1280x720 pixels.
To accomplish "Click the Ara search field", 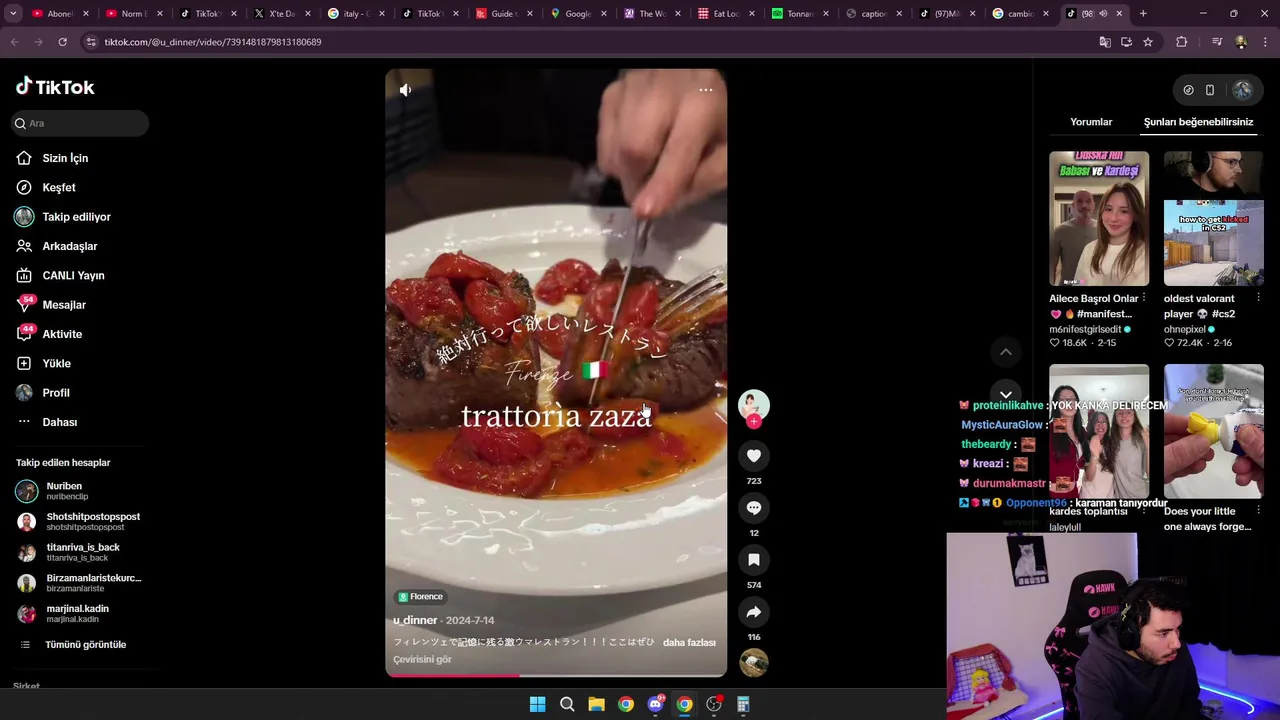I will [x=80, y=123].
